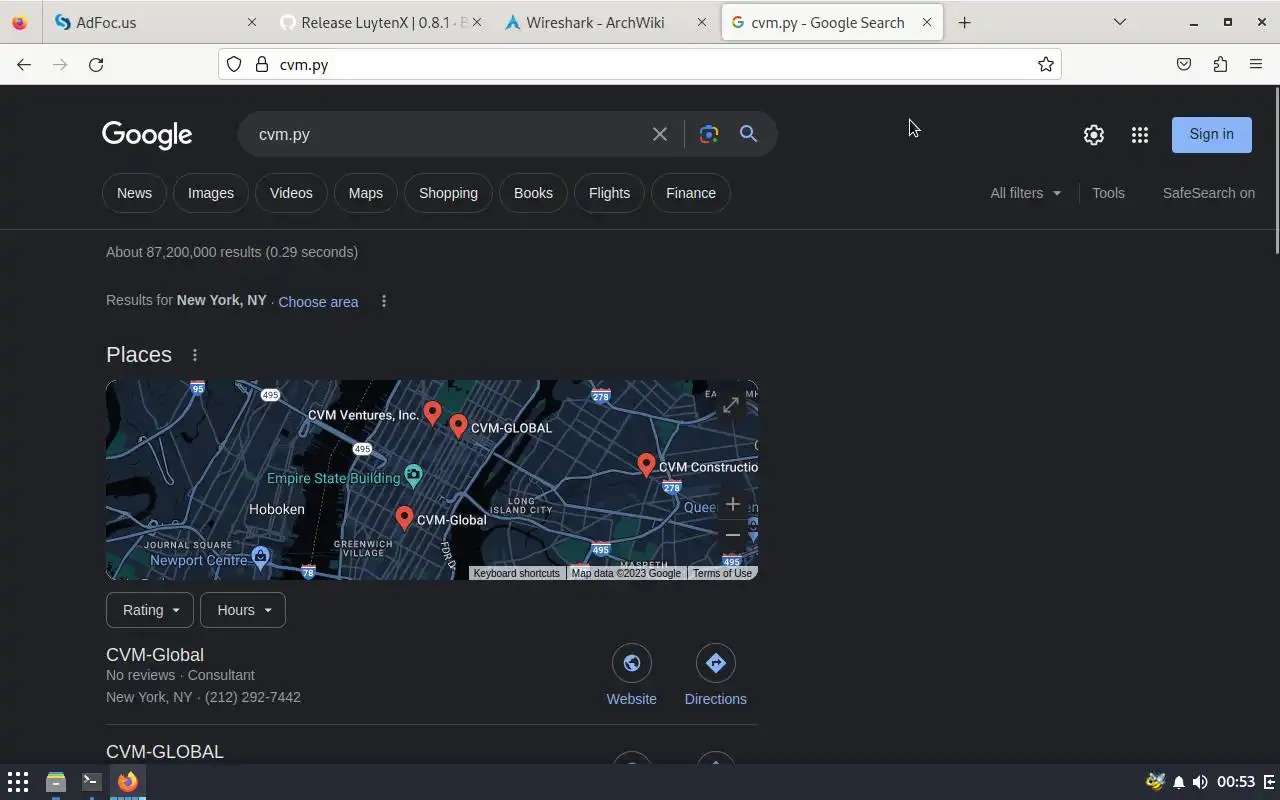Switch to Release LuytenX tab

click(x=380, y=22)
